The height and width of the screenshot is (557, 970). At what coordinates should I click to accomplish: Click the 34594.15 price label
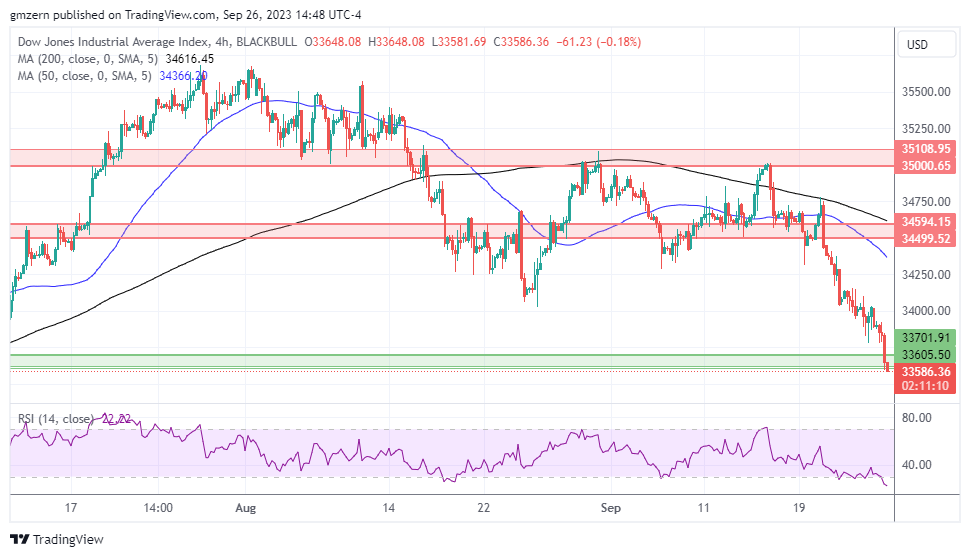pos(925,222)
